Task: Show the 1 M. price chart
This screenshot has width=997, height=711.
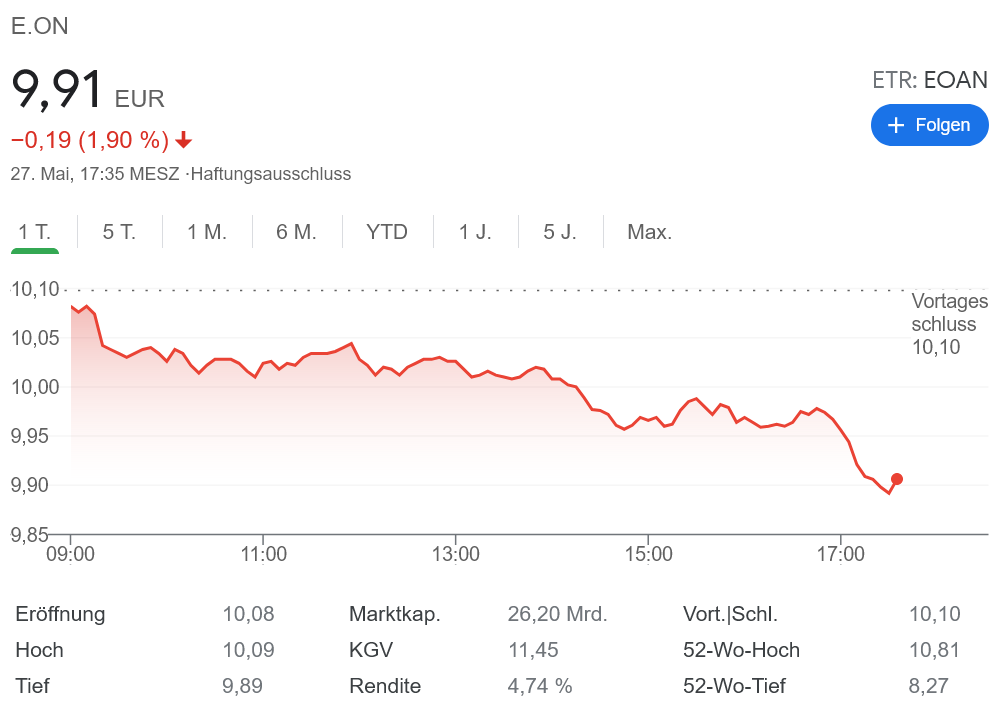Action: [207, 232]
